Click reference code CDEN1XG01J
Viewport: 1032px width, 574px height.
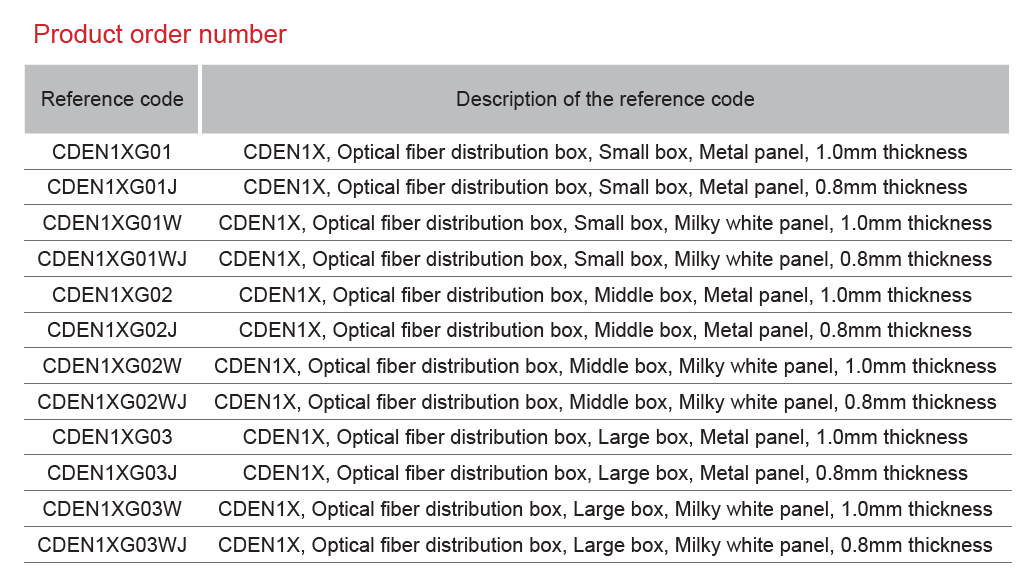(112, 187)
